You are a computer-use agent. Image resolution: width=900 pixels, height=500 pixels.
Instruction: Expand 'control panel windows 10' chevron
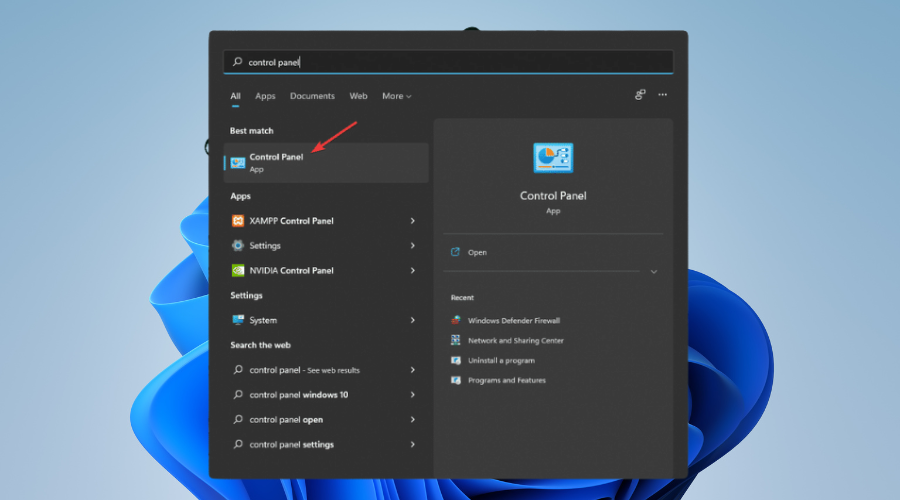(413, 395)
